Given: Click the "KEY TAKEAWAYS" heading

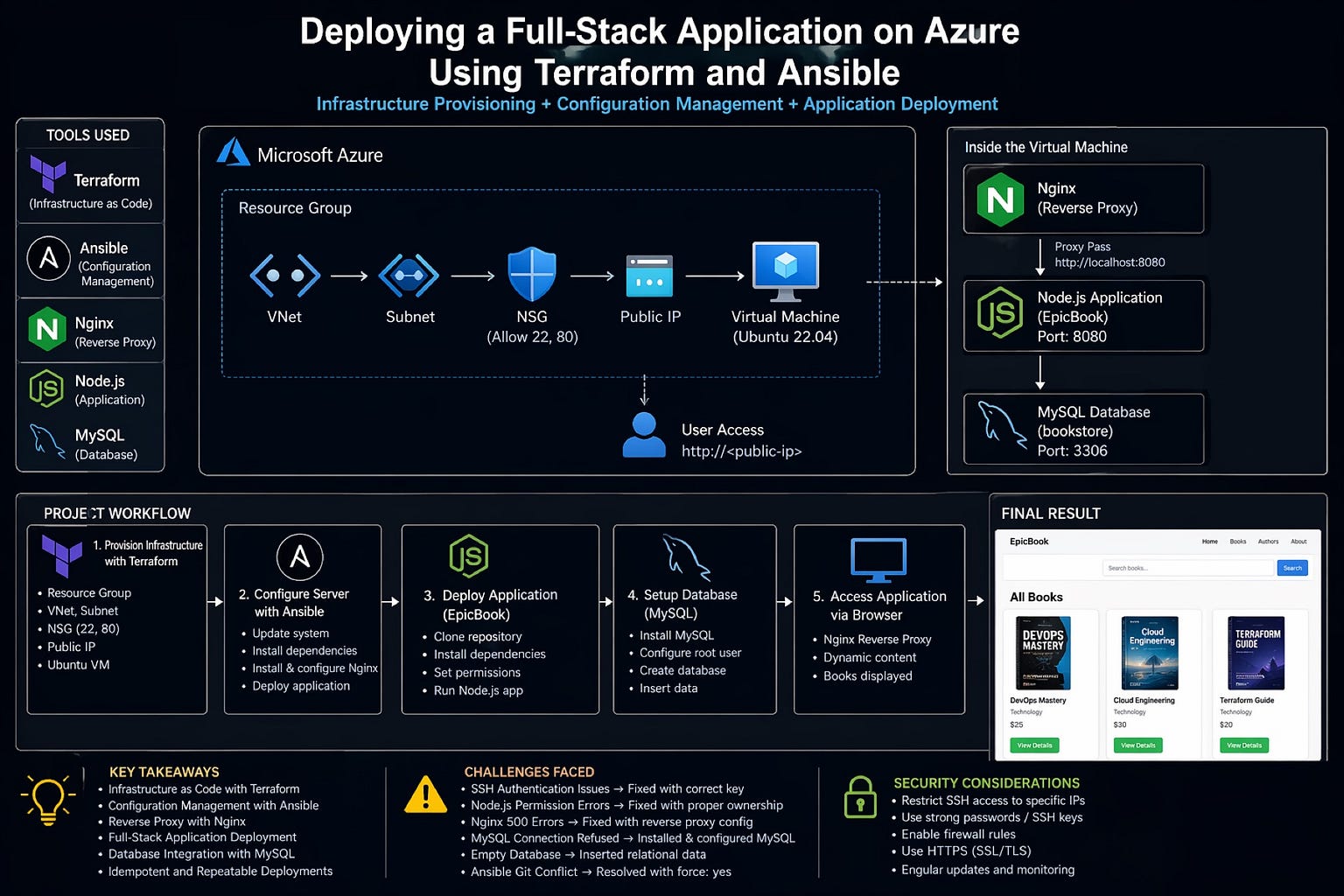Looking at the screenshot, I should tap(164, 772).
